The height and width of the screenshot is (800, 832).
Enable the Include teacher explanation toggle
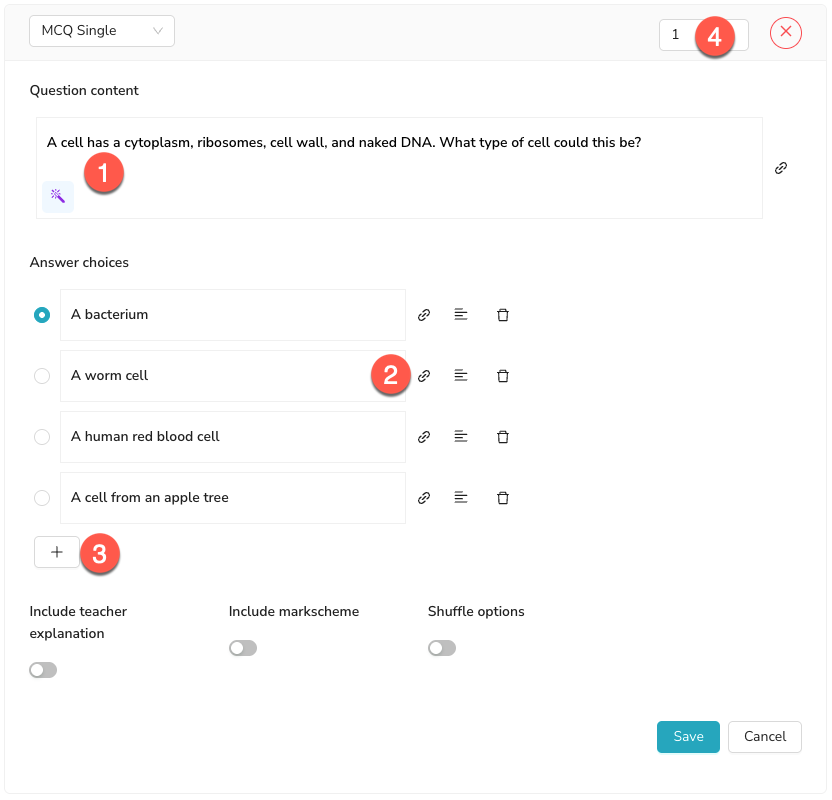(43, 670)
